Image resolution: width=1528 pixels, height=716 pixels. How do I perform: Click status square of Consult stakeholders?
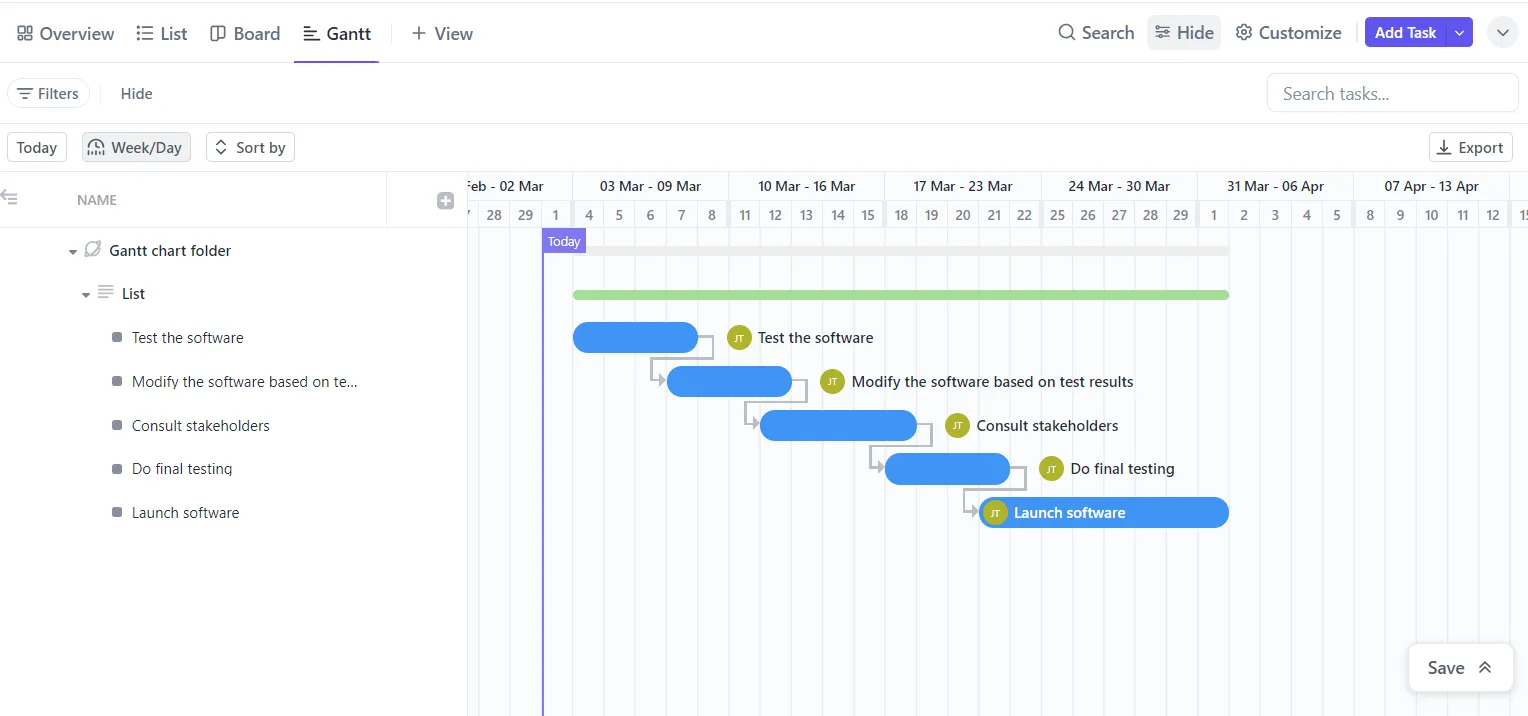point(117,425)
